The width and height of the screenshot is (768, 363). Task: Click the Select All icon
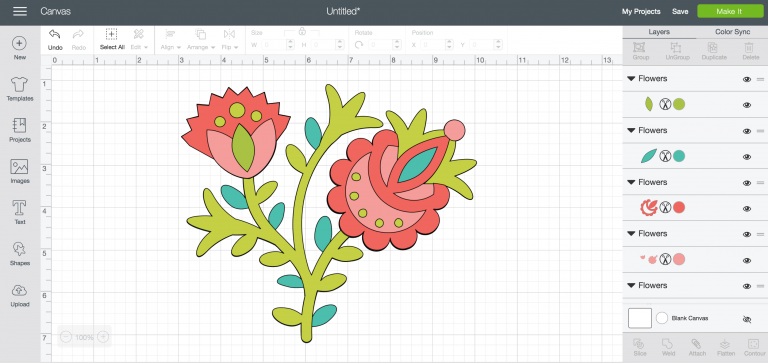pos(112,34)
